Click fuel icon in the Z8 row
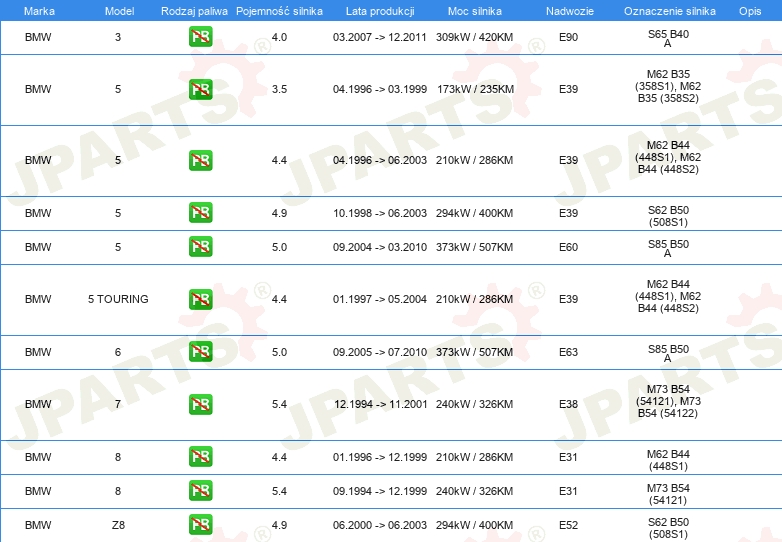This screenshot has width=782, height=542. (200, 525)
